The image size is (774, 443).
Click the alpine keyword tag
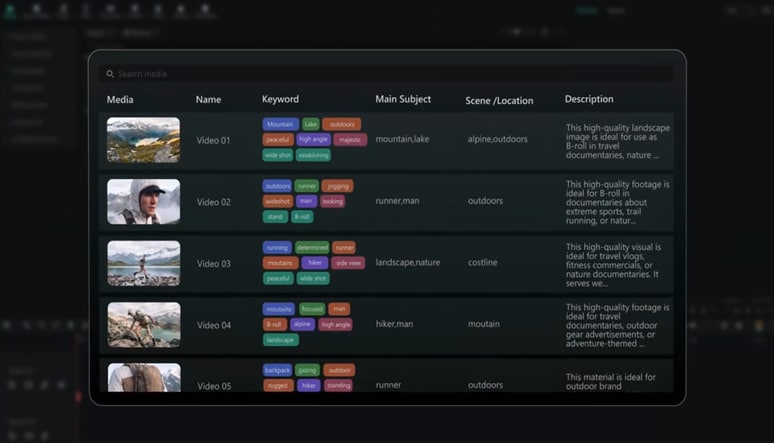302,324
